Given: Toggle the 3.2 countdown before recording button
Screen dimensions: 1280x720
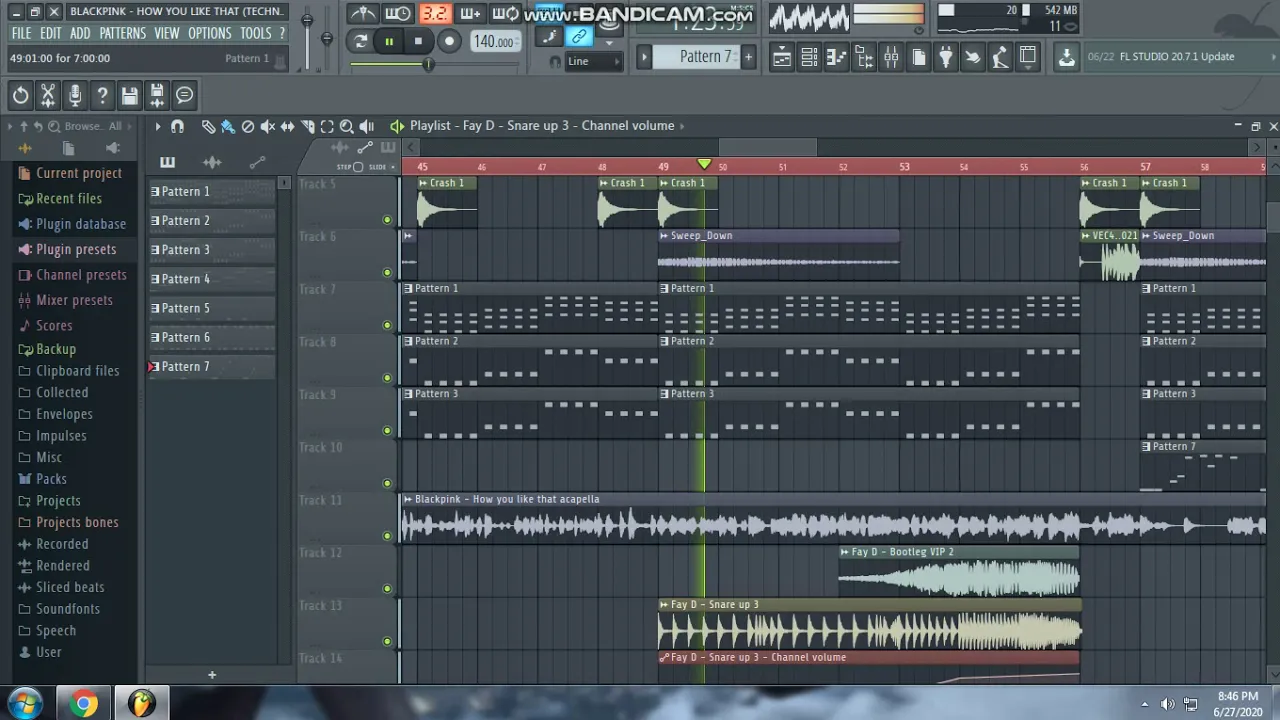Looking at the screenshot, I should 434,13.
